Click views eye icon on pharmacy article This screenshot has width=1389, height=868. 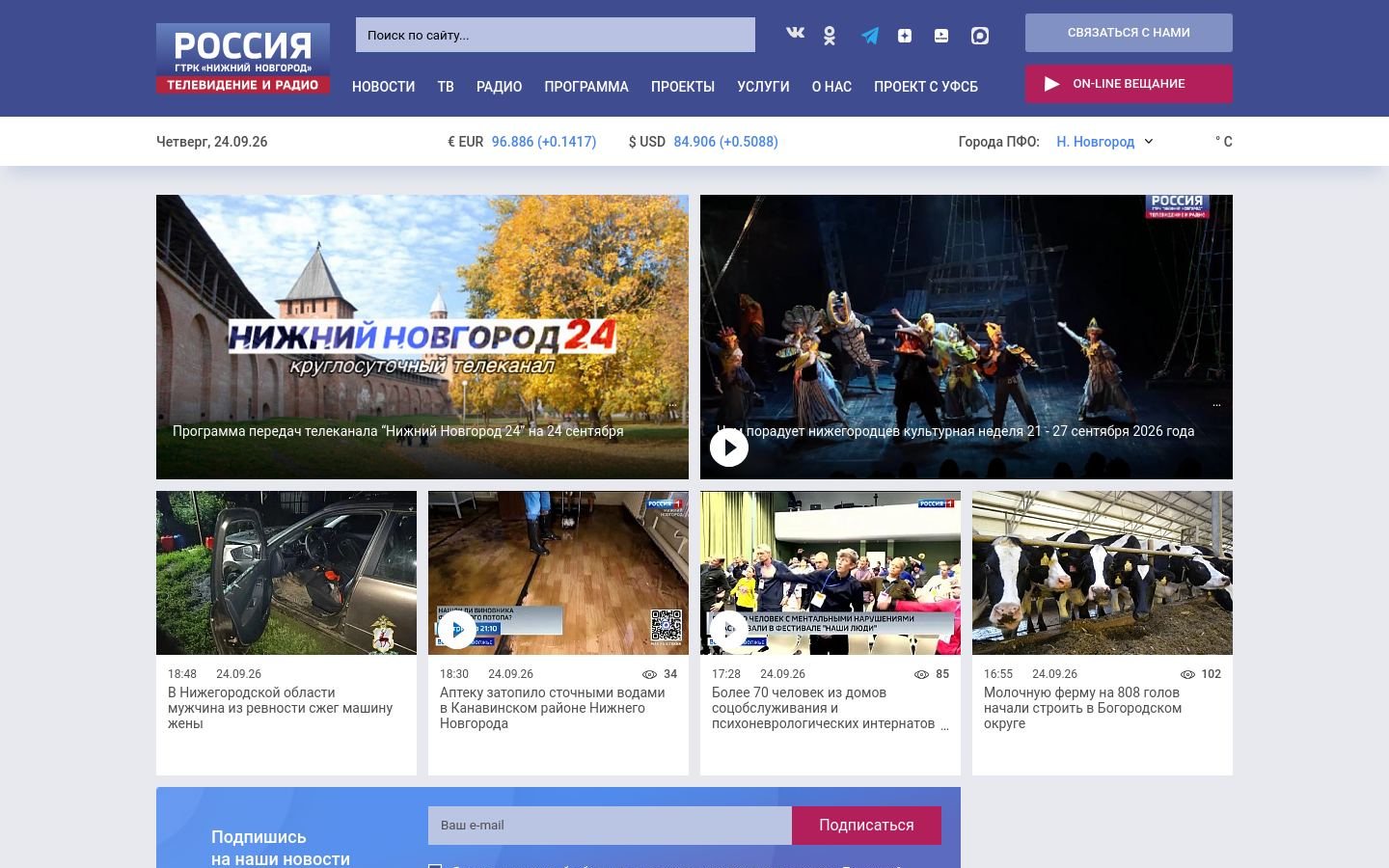coord(649,674)
